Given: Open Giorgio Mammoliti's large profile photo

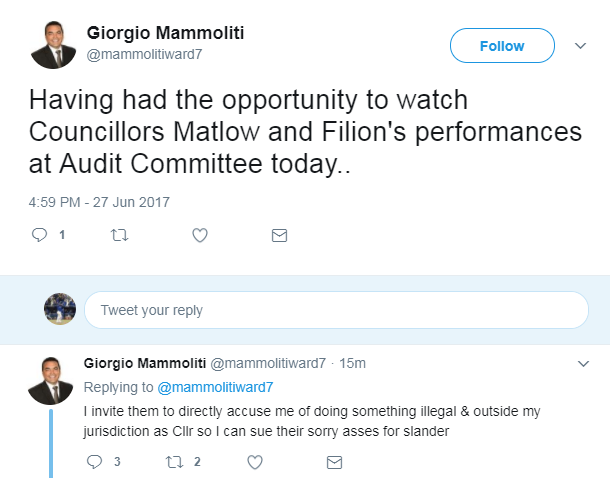Looking at the screenshot, I should 54,45.
